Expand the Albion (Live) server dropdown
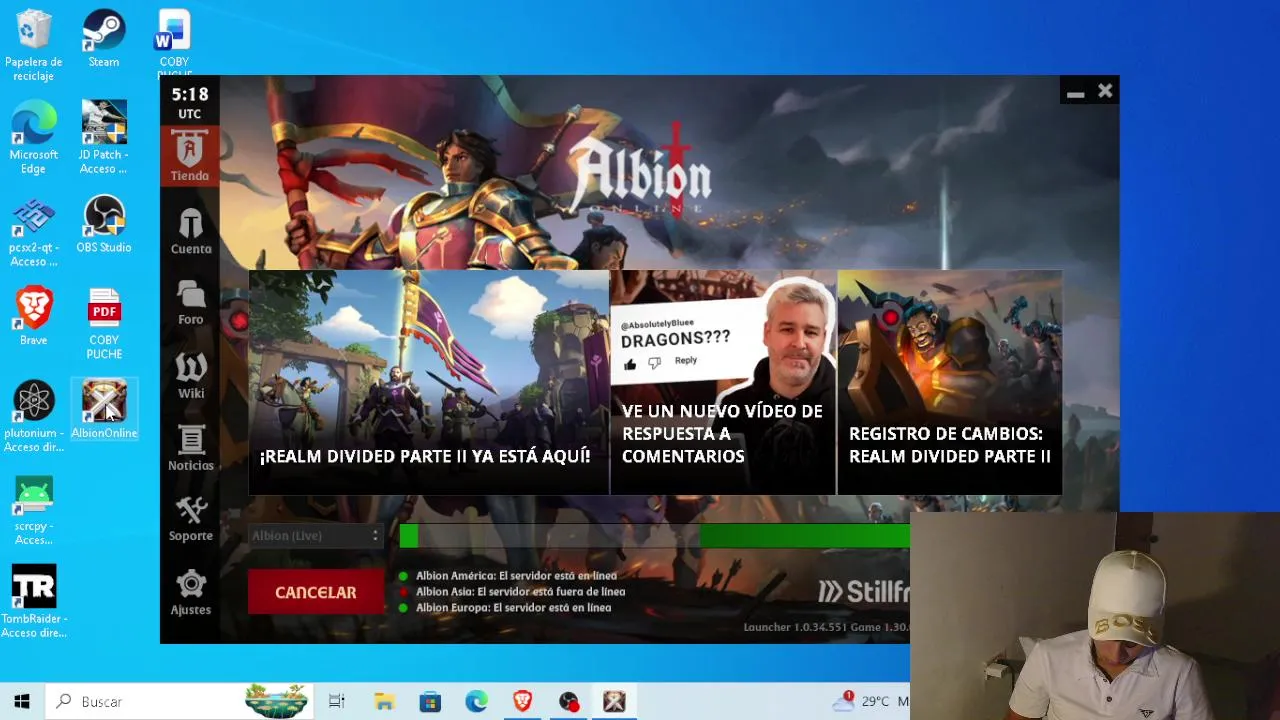The width and height of the screenshot is (1280, 720). click(x=315, y=536)
